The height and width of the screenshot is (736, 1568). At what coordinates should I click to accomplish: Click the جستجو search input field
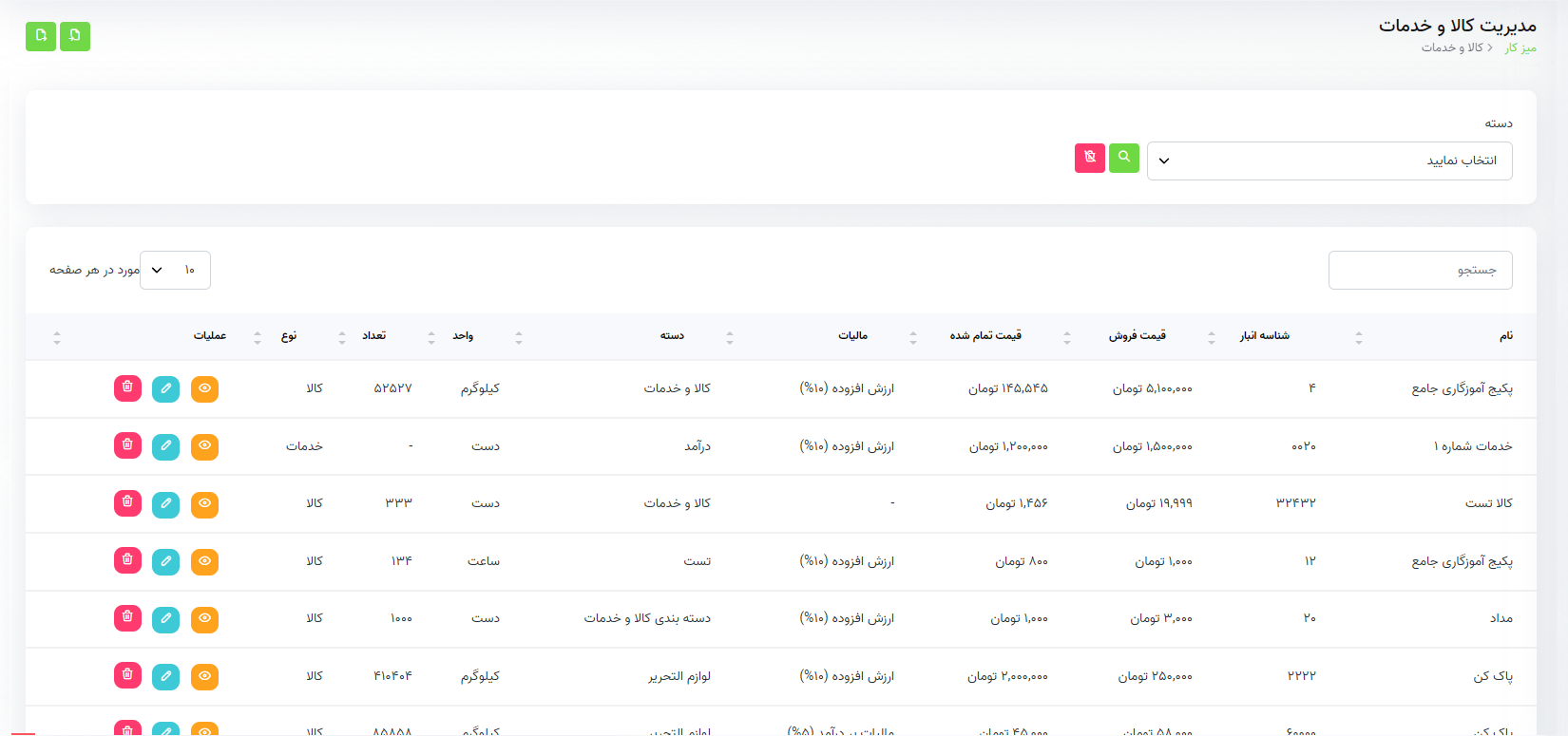(1420, 271)
